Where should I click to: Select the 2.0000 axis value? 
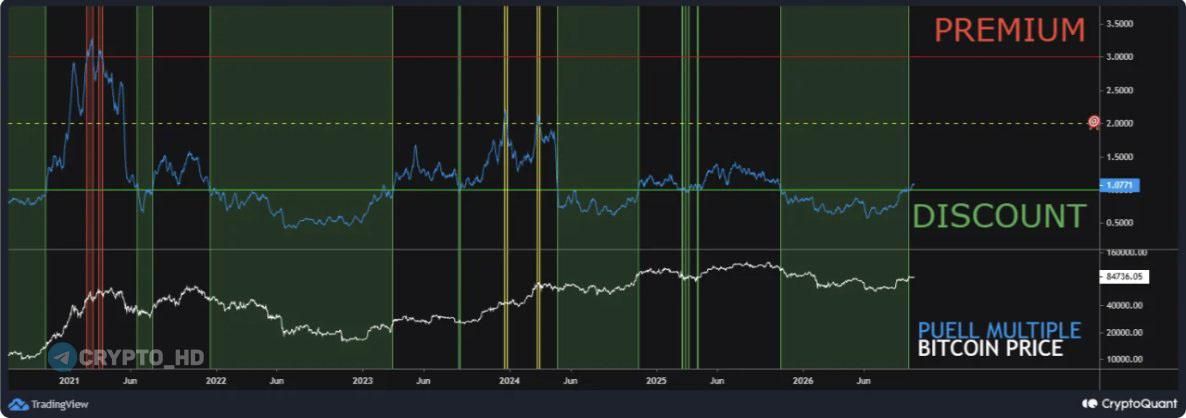(1120, 123)
